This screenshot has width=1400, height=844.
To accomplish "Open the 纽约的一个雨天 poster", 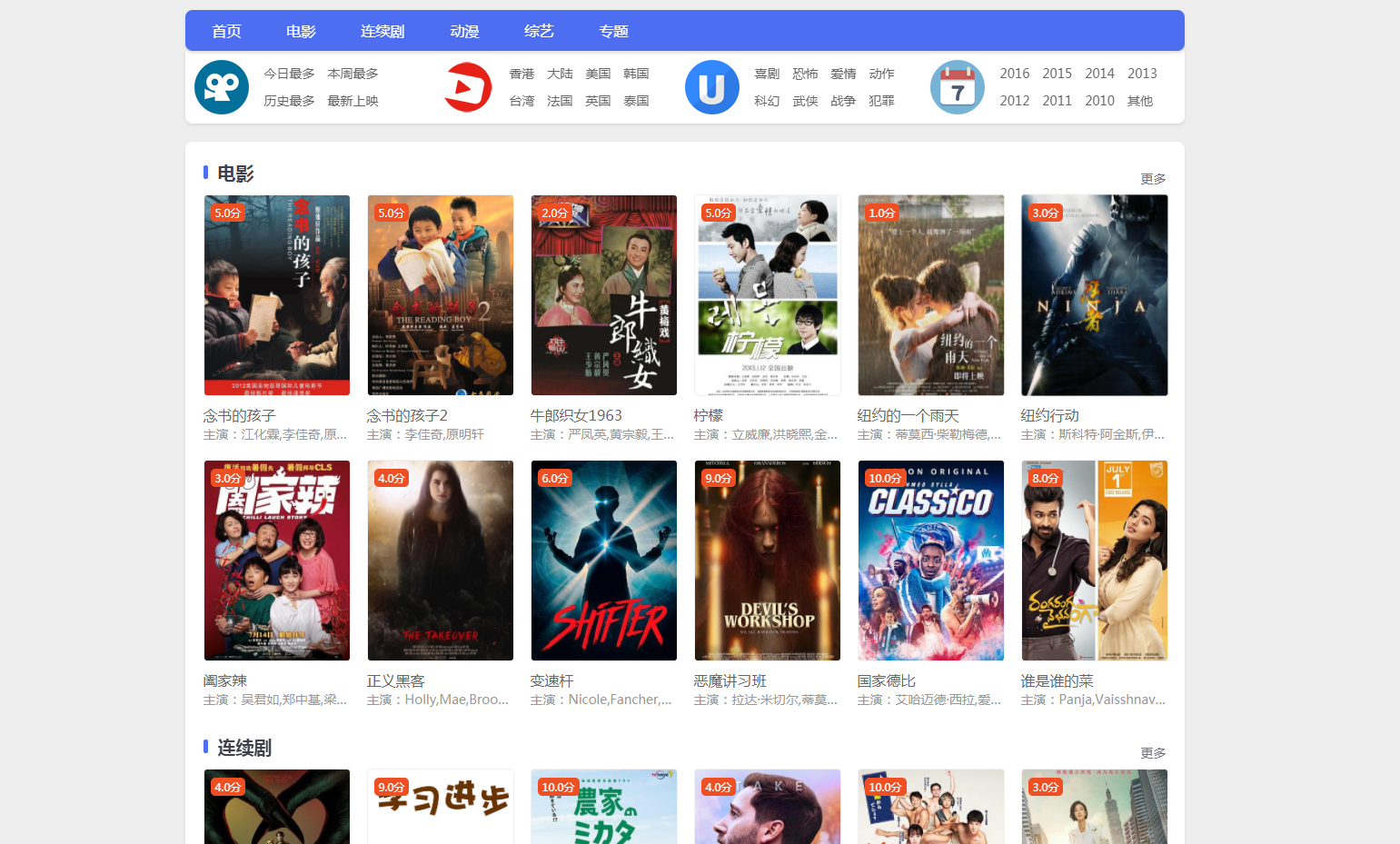I will pos(931,295).
